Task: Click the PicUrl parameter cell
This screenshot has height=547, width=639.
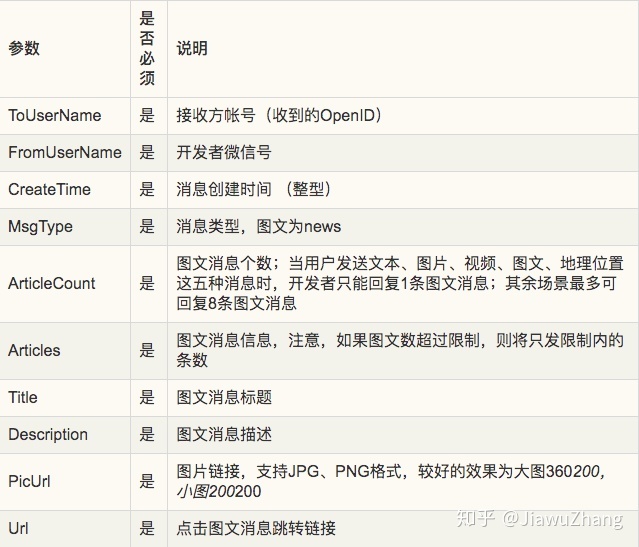Action: 29,482
